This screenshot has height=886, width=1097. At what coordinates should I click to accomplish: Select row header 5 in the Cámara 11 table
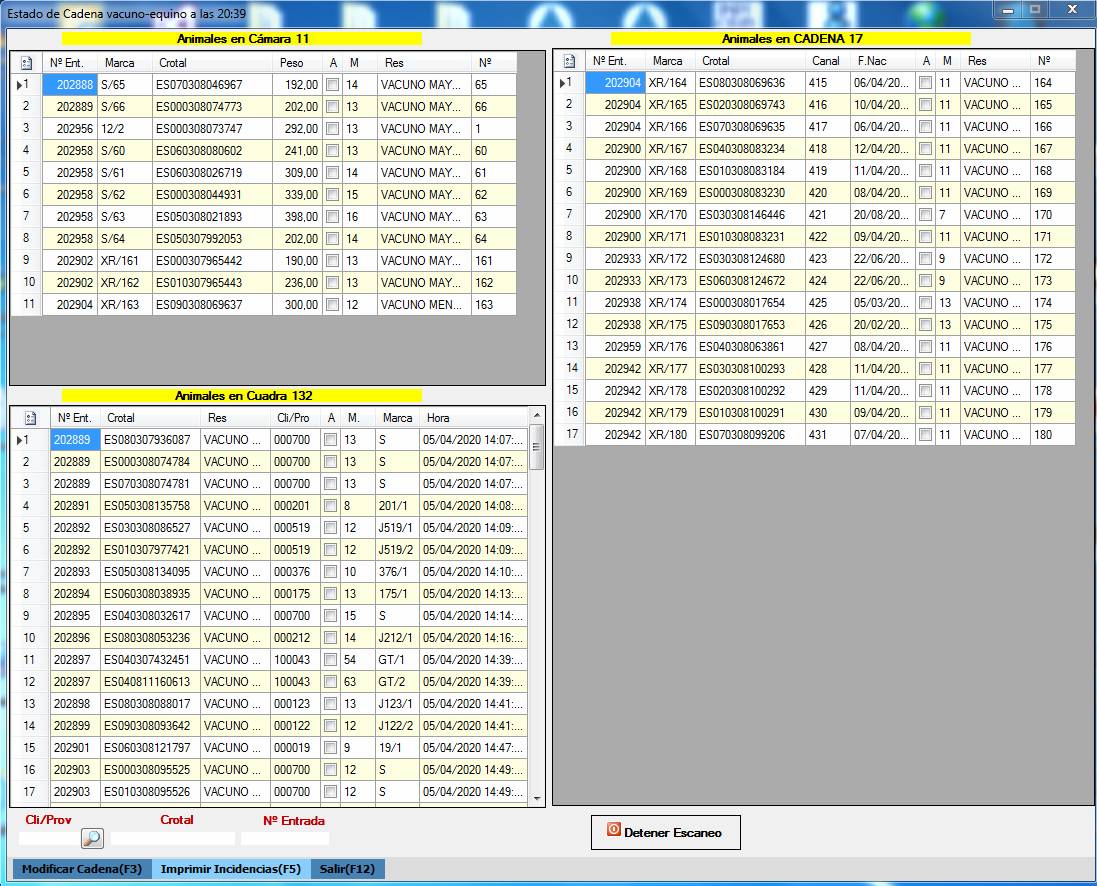click(x=26, y=173)
